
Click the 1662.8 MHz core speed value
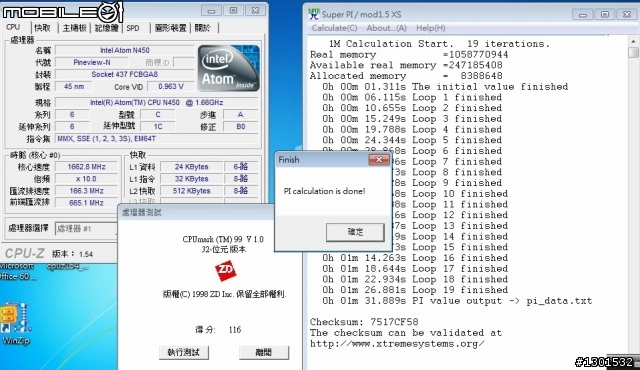pos(87,166)
